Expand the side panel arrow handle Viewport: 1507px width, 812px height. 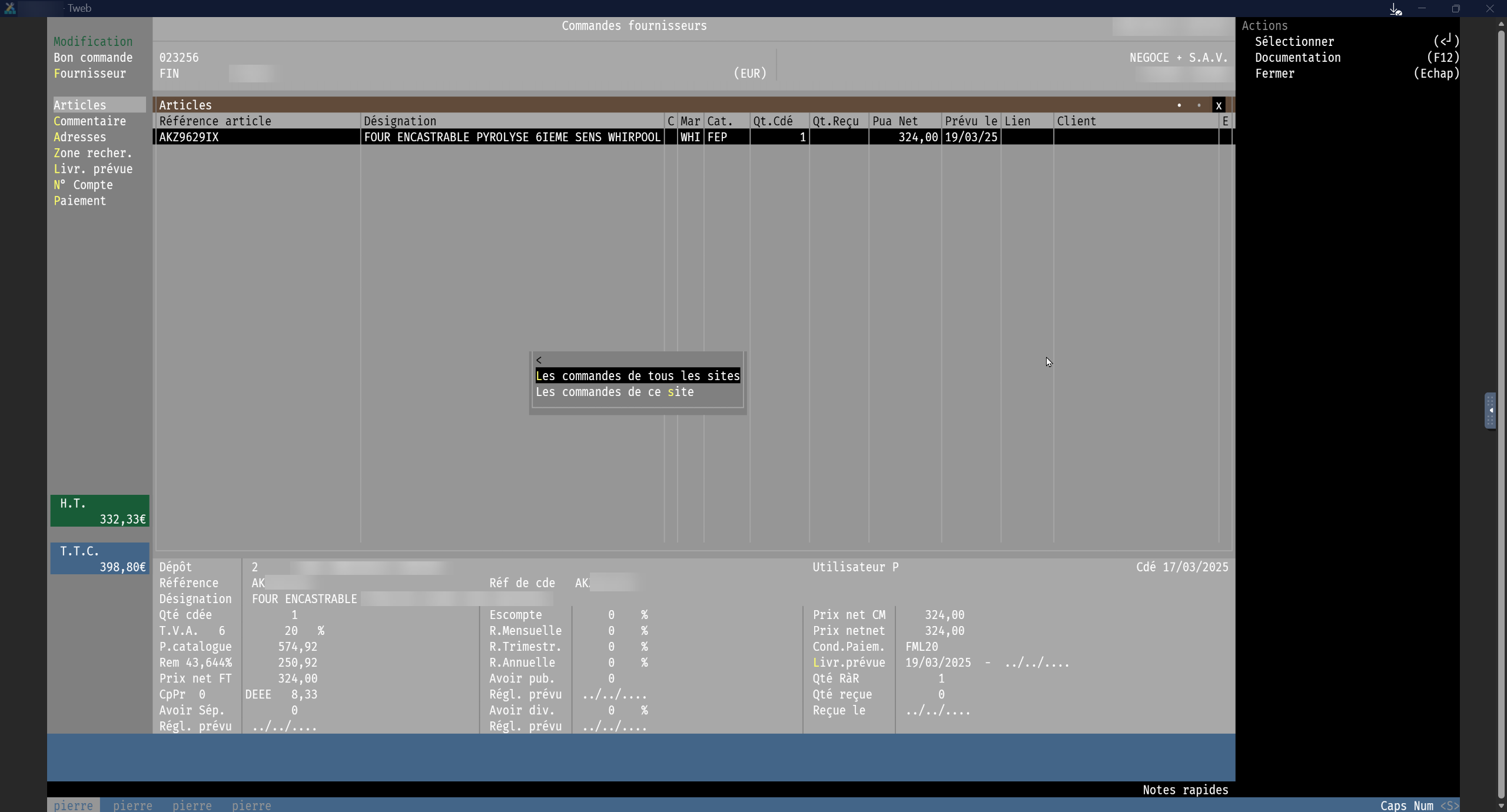[x=1491, y=410]
